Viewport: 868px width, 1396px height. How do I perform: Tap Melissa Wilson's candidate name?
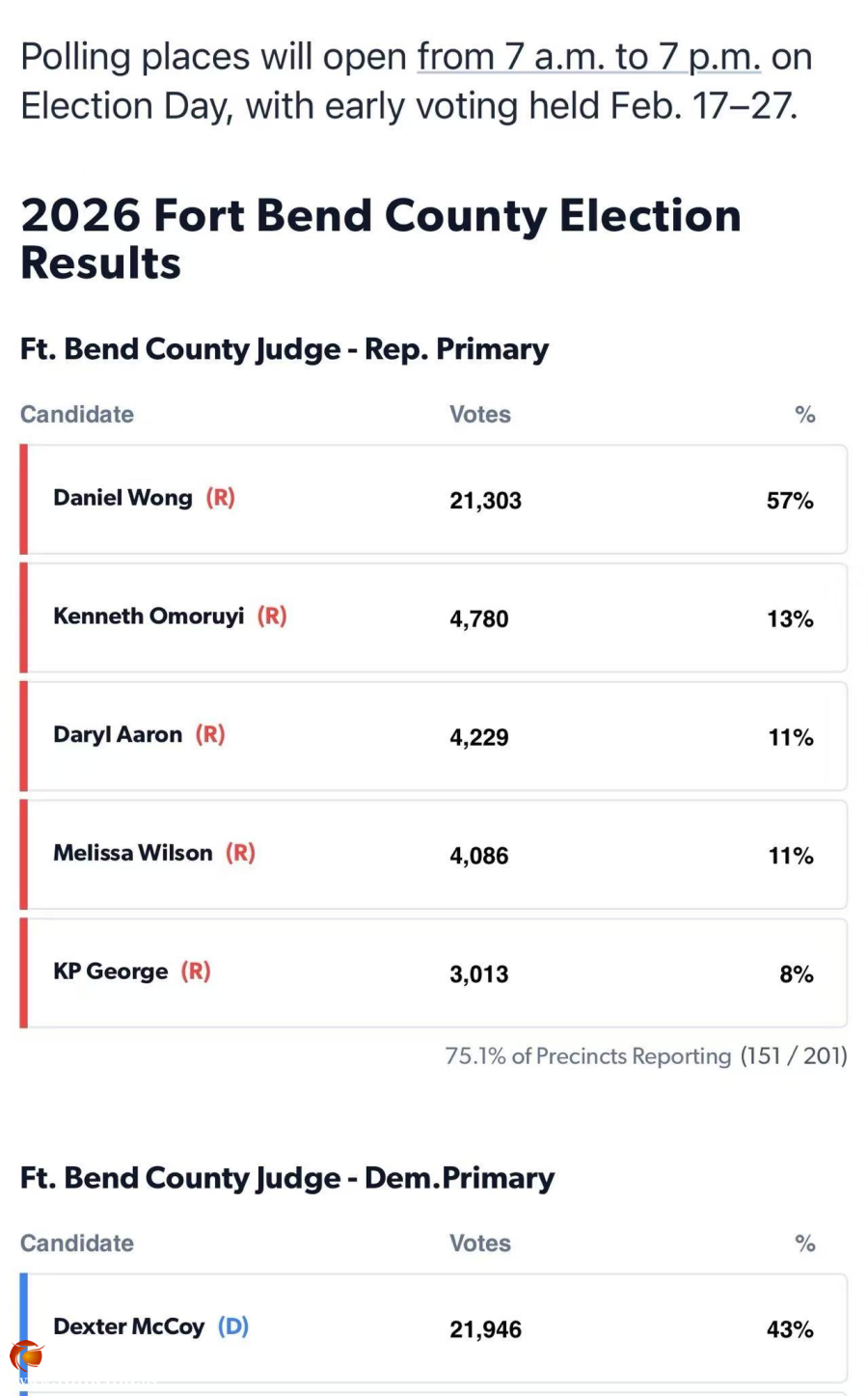tap(133, 854)
